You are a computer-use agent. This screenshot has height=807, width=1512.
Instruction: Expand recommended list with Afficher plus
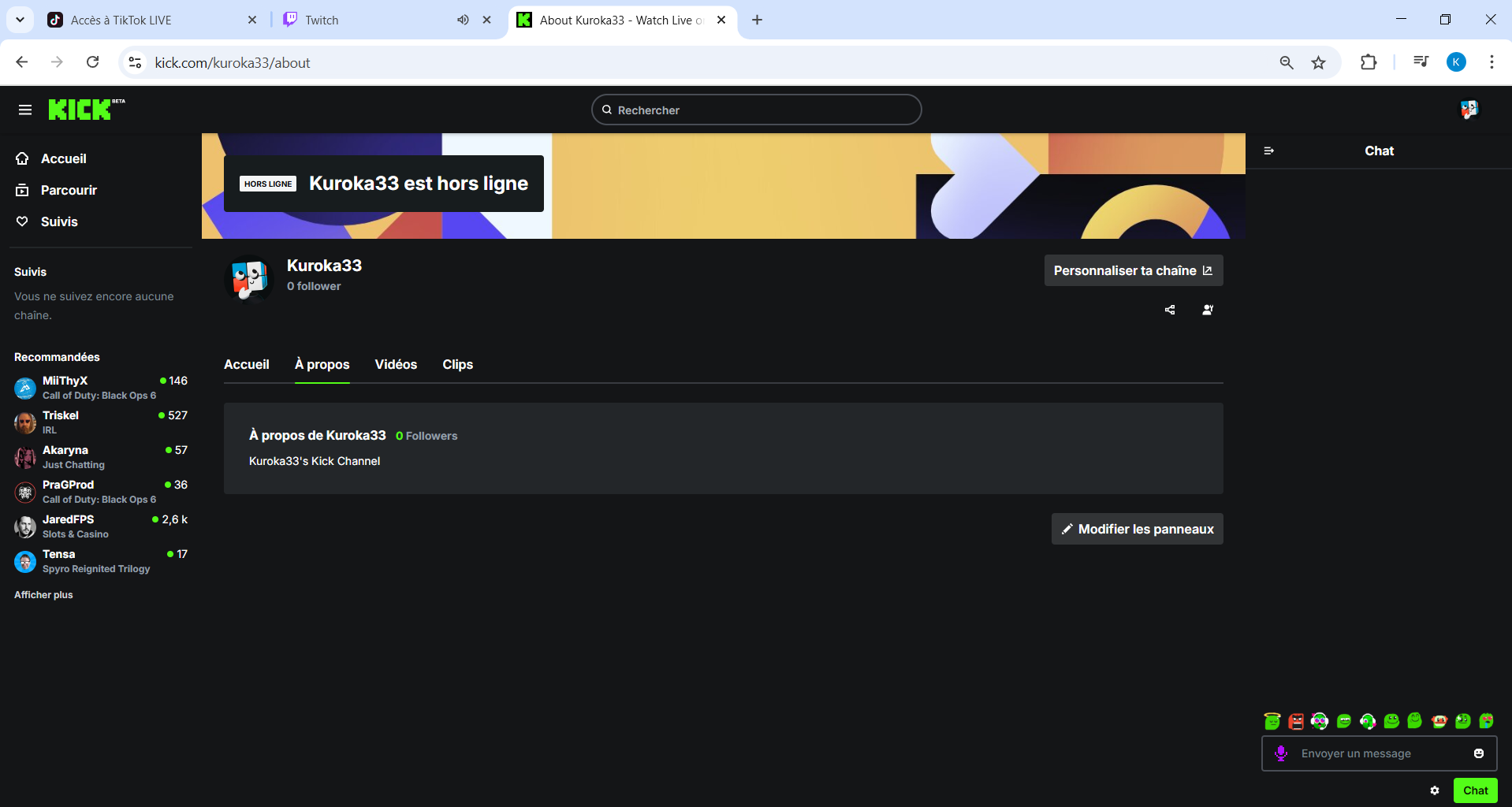click(x=43, y=595)
